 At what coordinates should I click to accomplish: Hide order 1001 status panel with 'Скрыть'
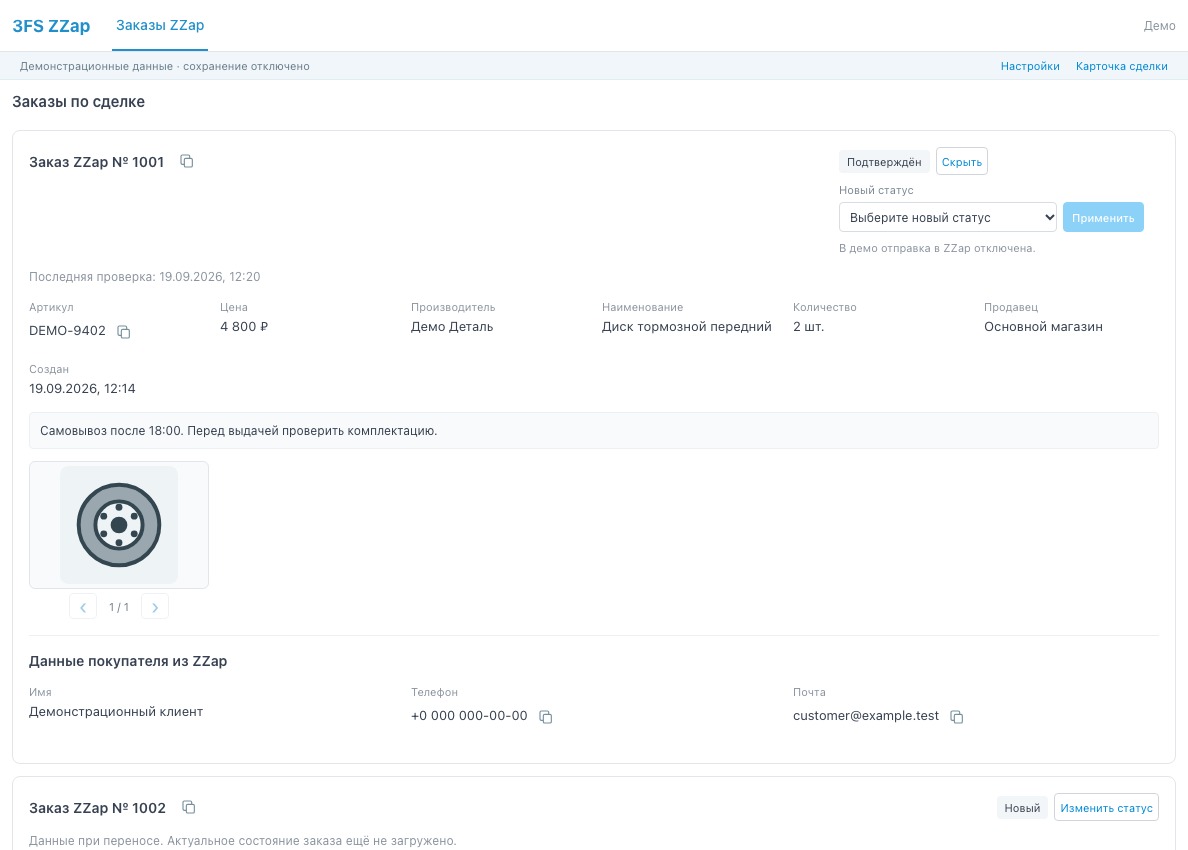[x=961, y=161]
